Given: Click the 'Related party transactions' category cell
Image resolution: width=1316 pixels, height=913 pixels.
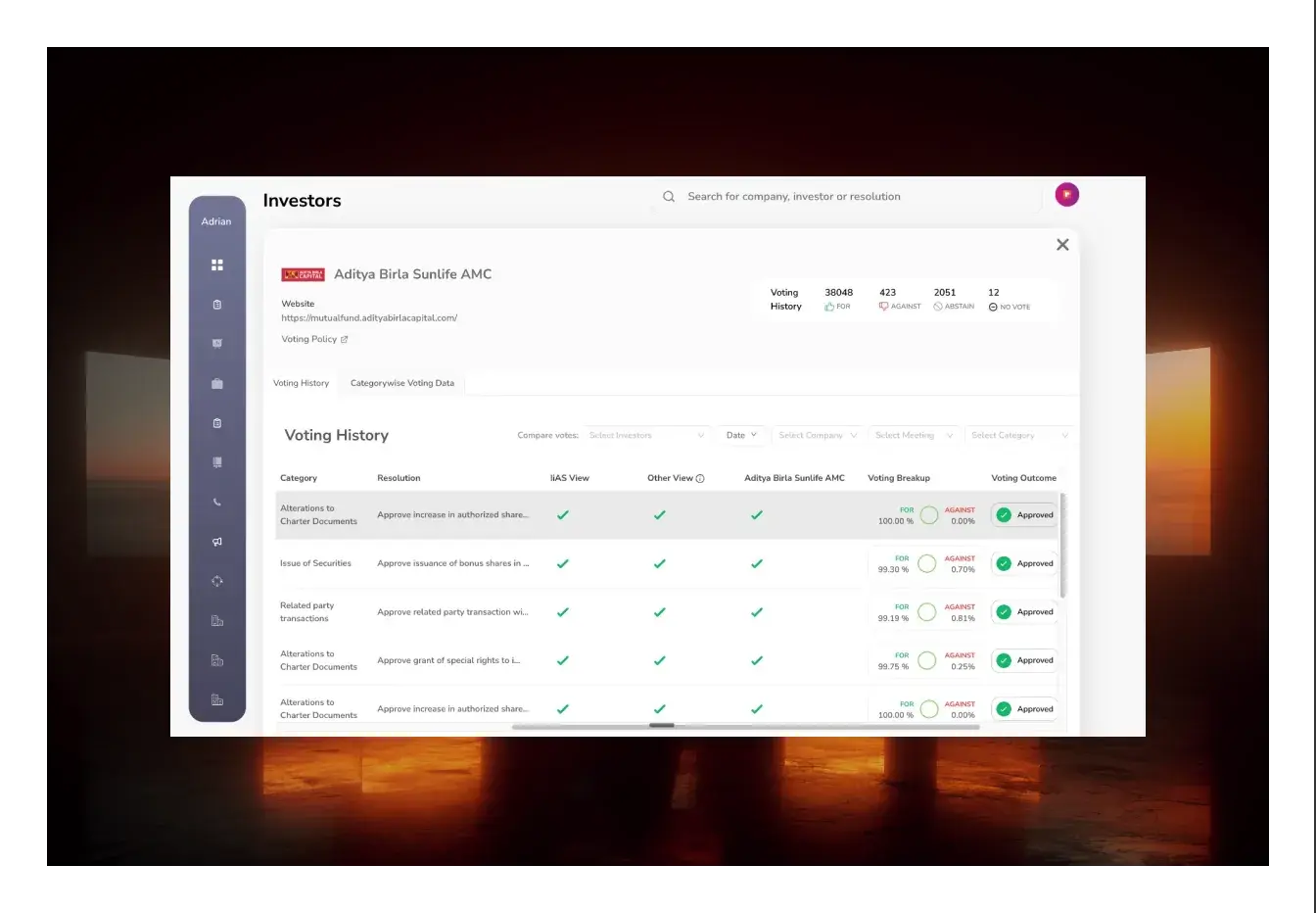Looking at the screenshot, I should (x=307, y=612).
